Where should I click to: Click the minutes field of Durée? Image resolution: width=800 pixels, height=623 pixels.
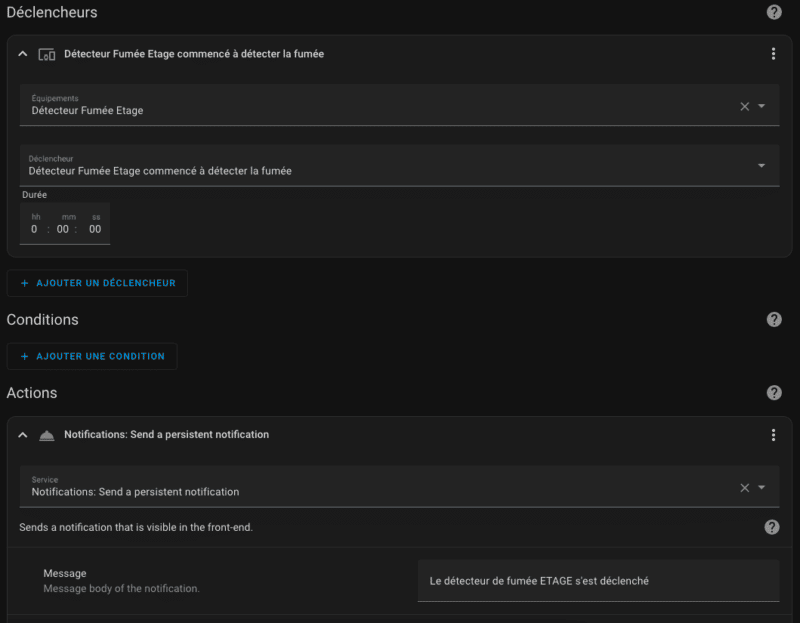[x=63, y=229]
